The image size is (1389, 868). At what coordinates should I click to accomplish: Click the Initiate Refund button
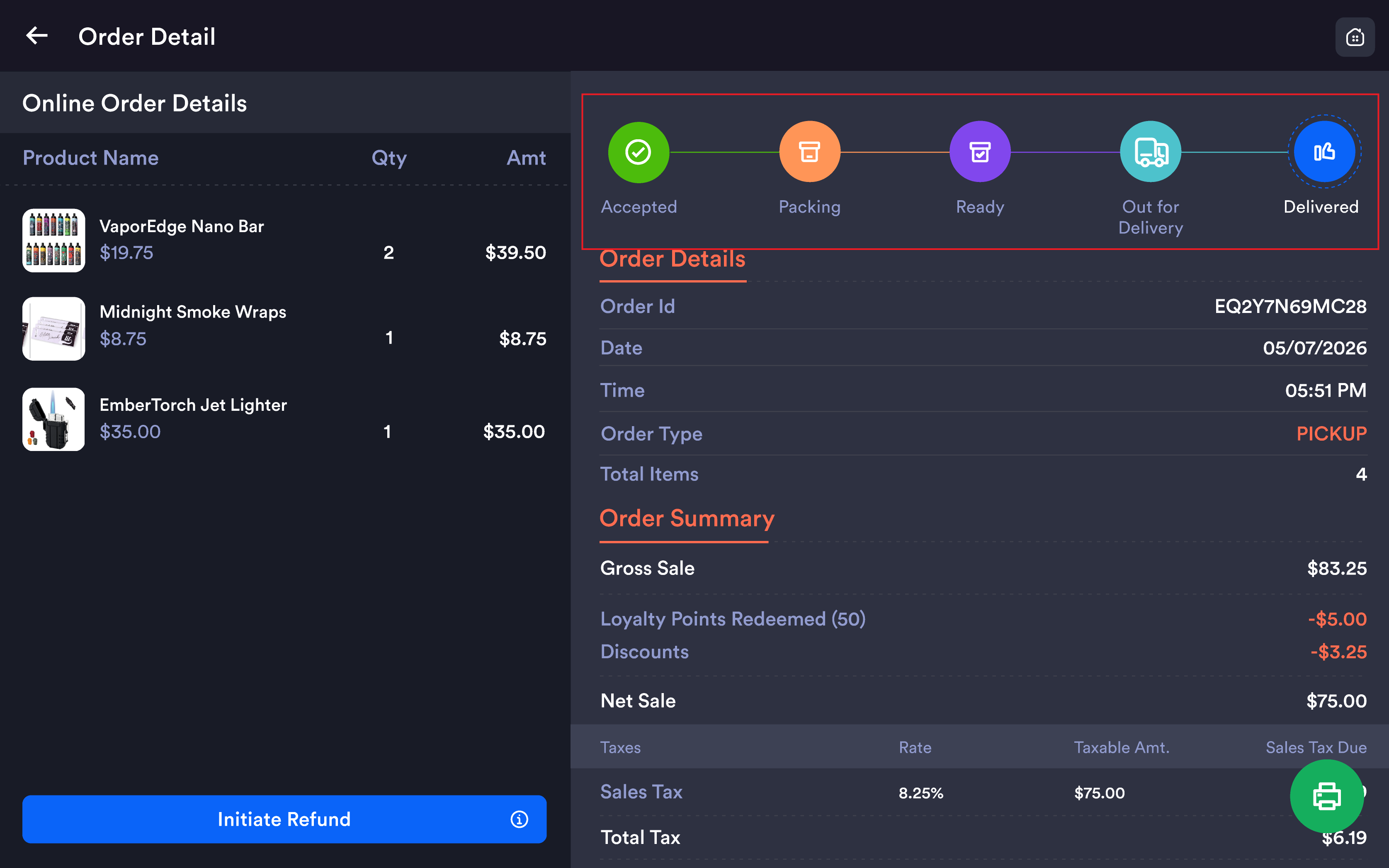coord(284,819)
